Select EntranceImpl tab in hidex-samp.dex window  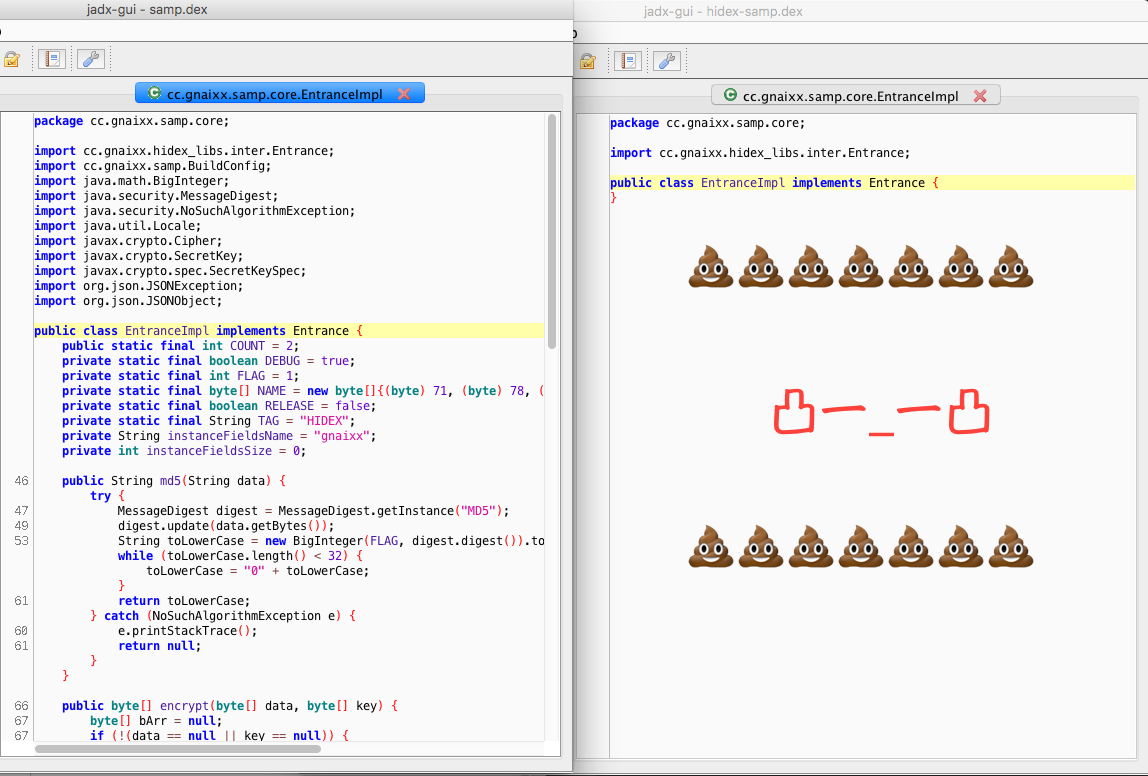[x=855, y=96]
